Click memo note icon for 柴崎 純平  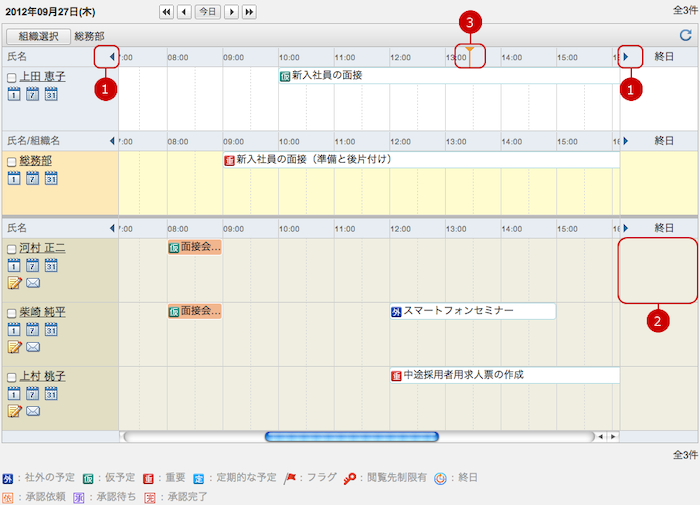coord(14,347)
